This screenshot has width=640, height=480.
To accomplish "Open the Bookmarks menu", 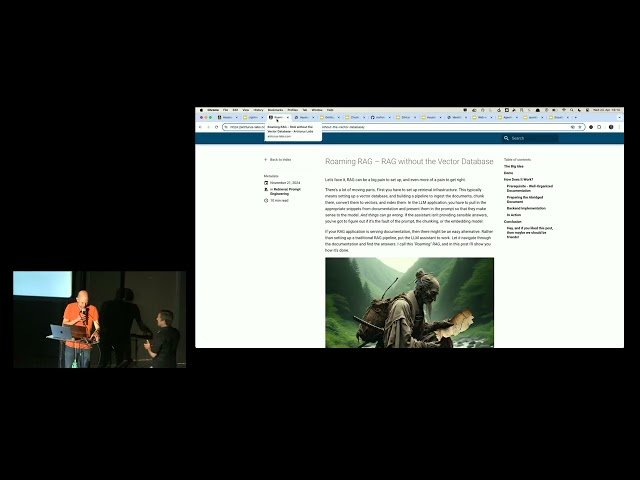I will pyautogui.click(x=275, y=110).
